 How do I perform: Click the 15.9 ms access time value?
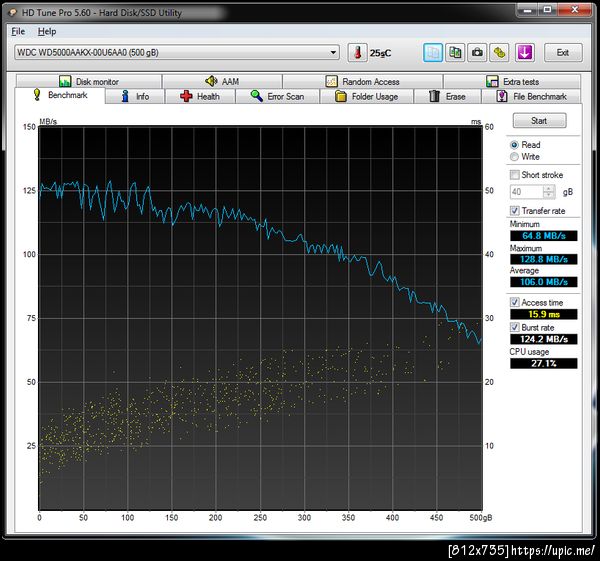click(543, 314)
